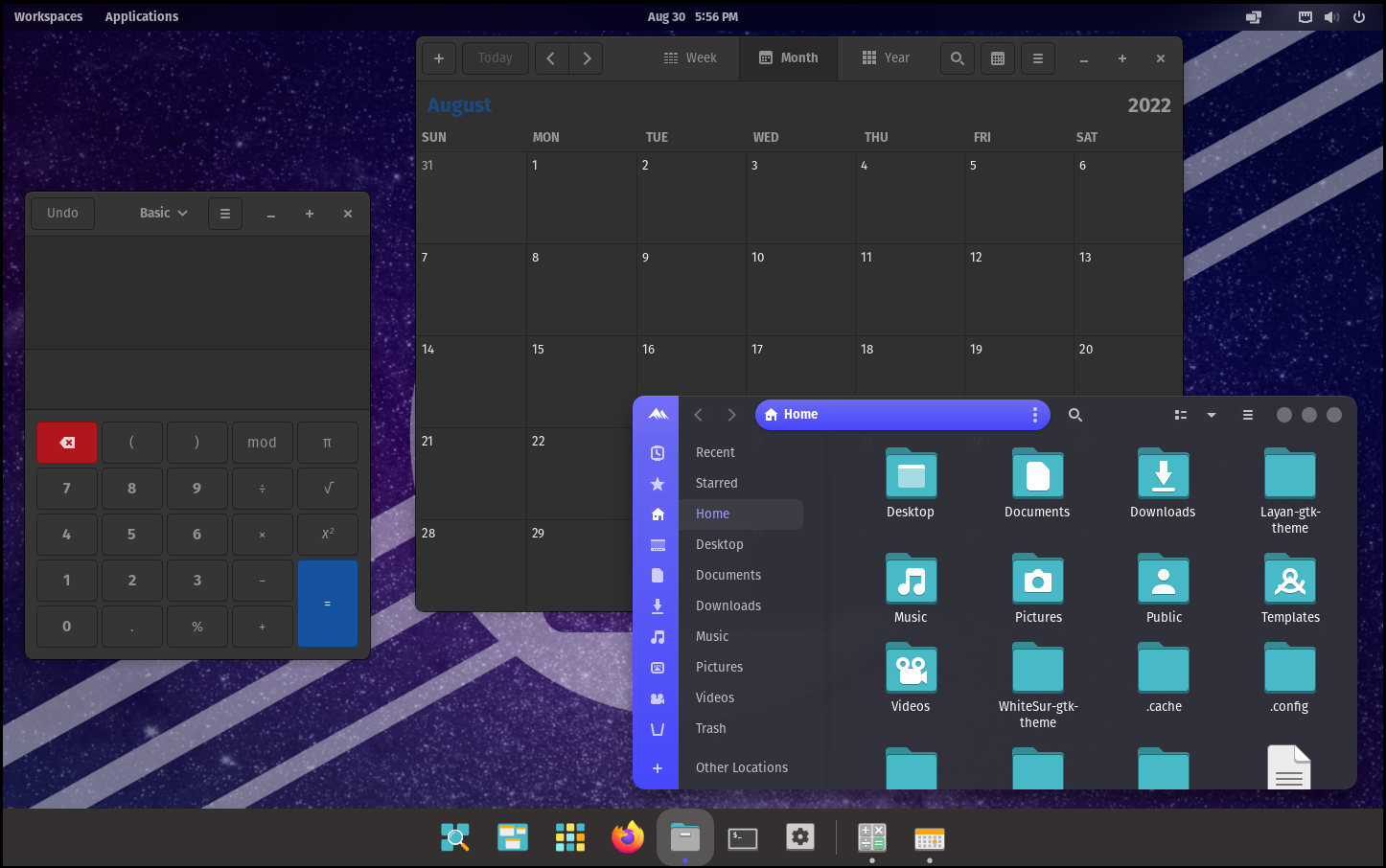Click the Undo button in calculator
This screenshot has width=1386, height=868.
tap(62, 213)
